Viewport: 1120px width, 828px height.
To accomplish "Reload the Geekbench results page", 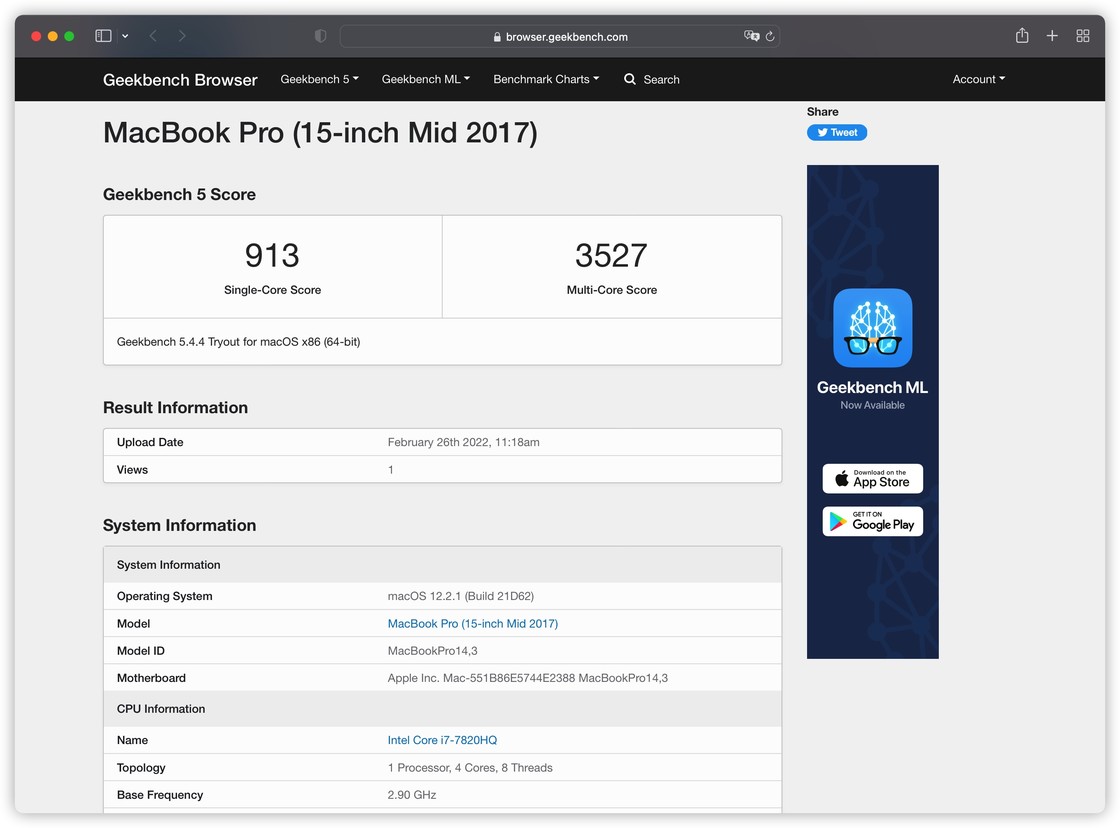I will click(768, 36).
